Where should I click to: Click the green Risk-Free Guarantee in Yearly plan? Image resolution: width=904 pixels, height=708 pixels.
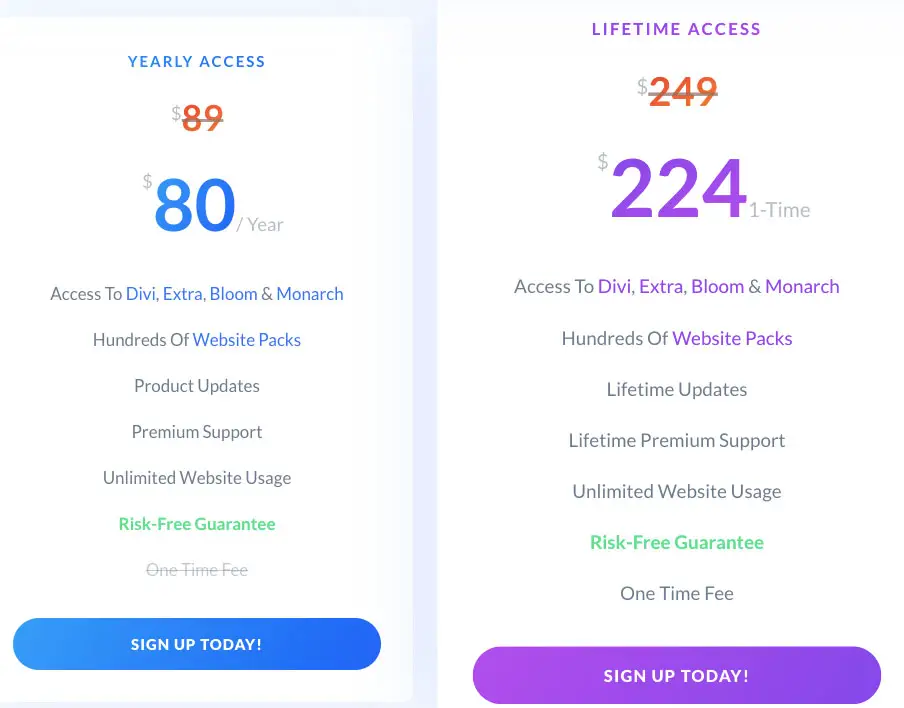(197, 524)
